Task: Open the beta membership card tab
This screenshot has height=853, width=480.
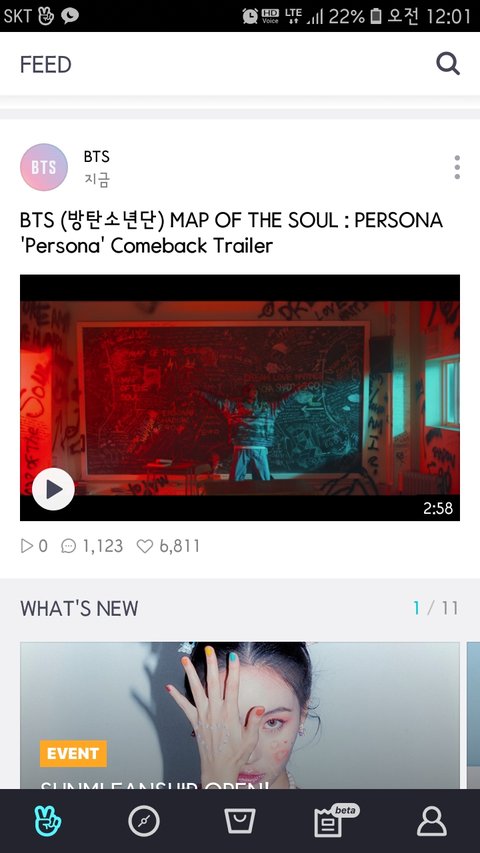Action: point(336,820)
